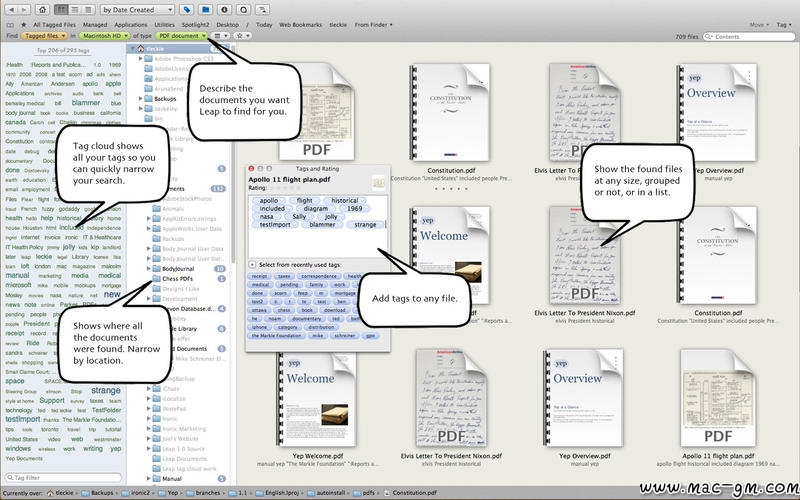
Task: Click the Home button in the toolbar
Action: [x=42, y=9]
